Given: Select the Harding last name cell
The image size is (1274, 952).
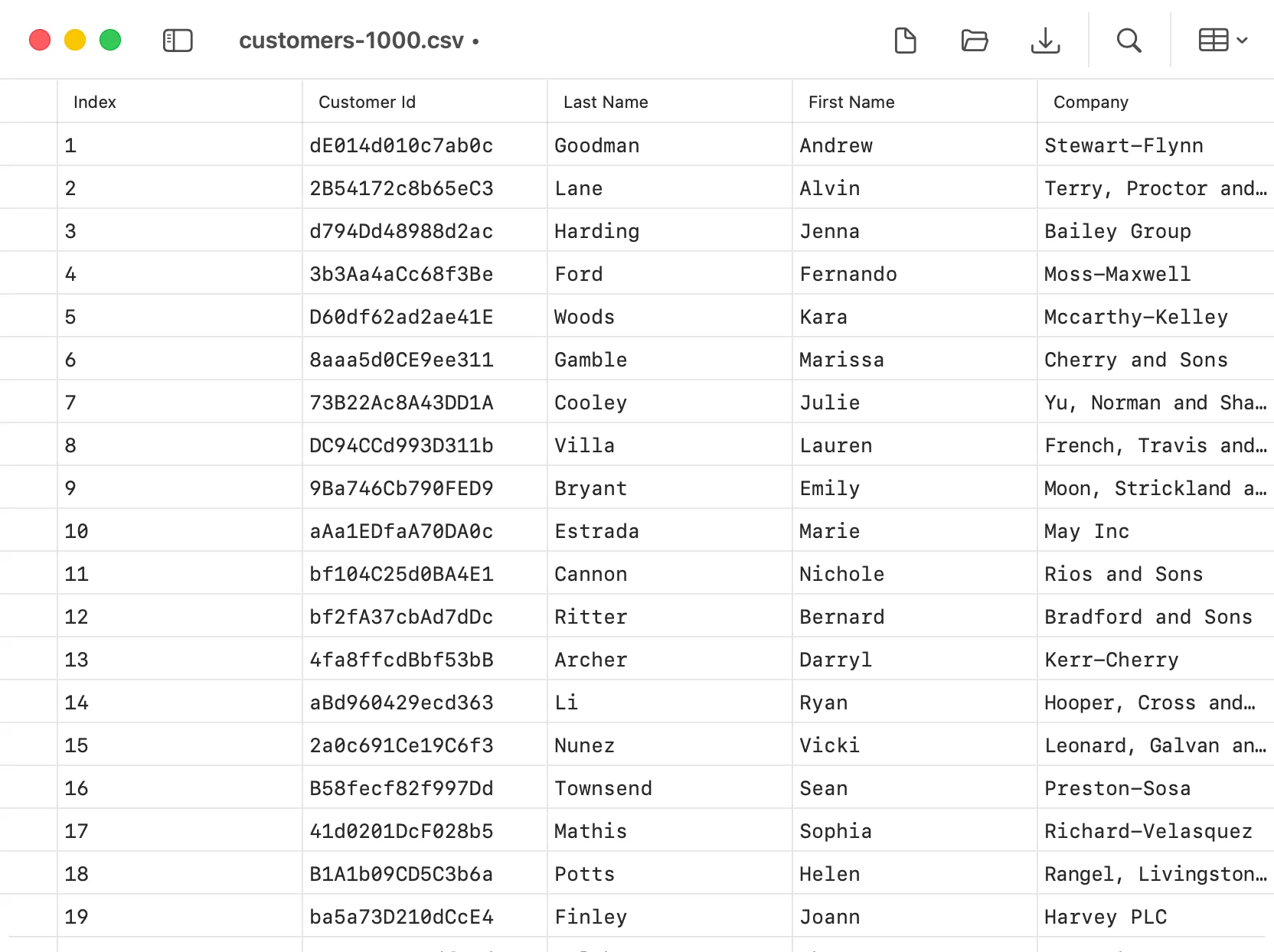Looking at the screenshot, I should tap(670, 230).
